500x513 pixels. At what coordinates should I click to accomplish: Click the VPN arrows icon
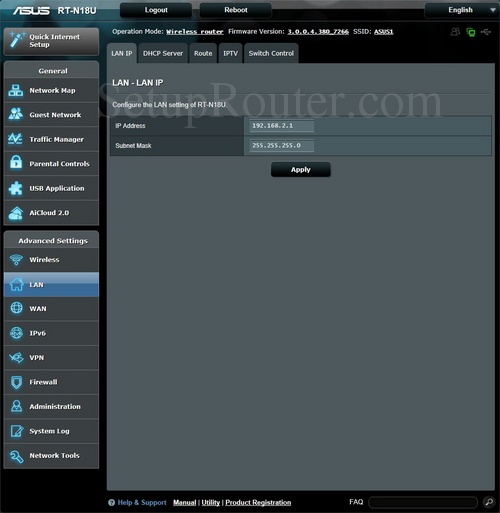click(x=16, y=358)
